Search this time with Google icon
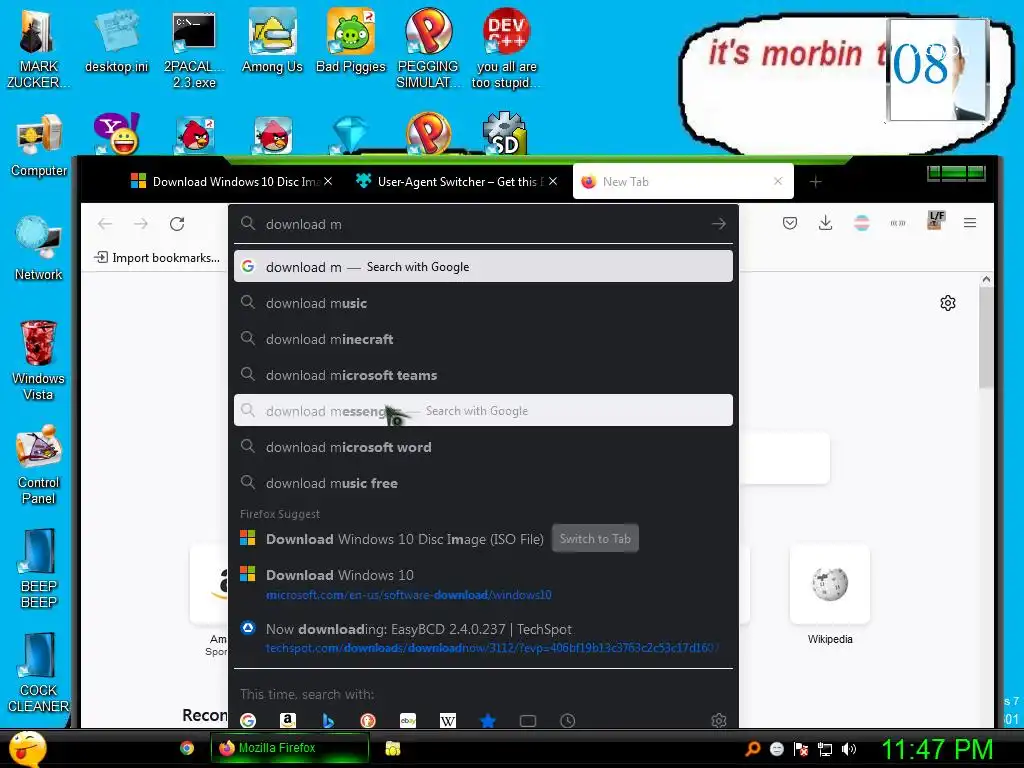The image size is (1024, 768). click(248, 720)
